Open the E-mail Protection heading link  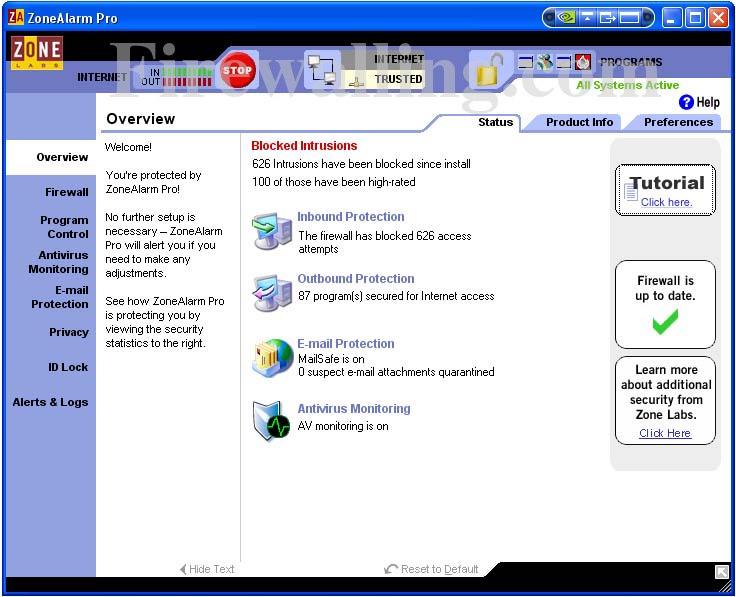click(x=345, y=344)
